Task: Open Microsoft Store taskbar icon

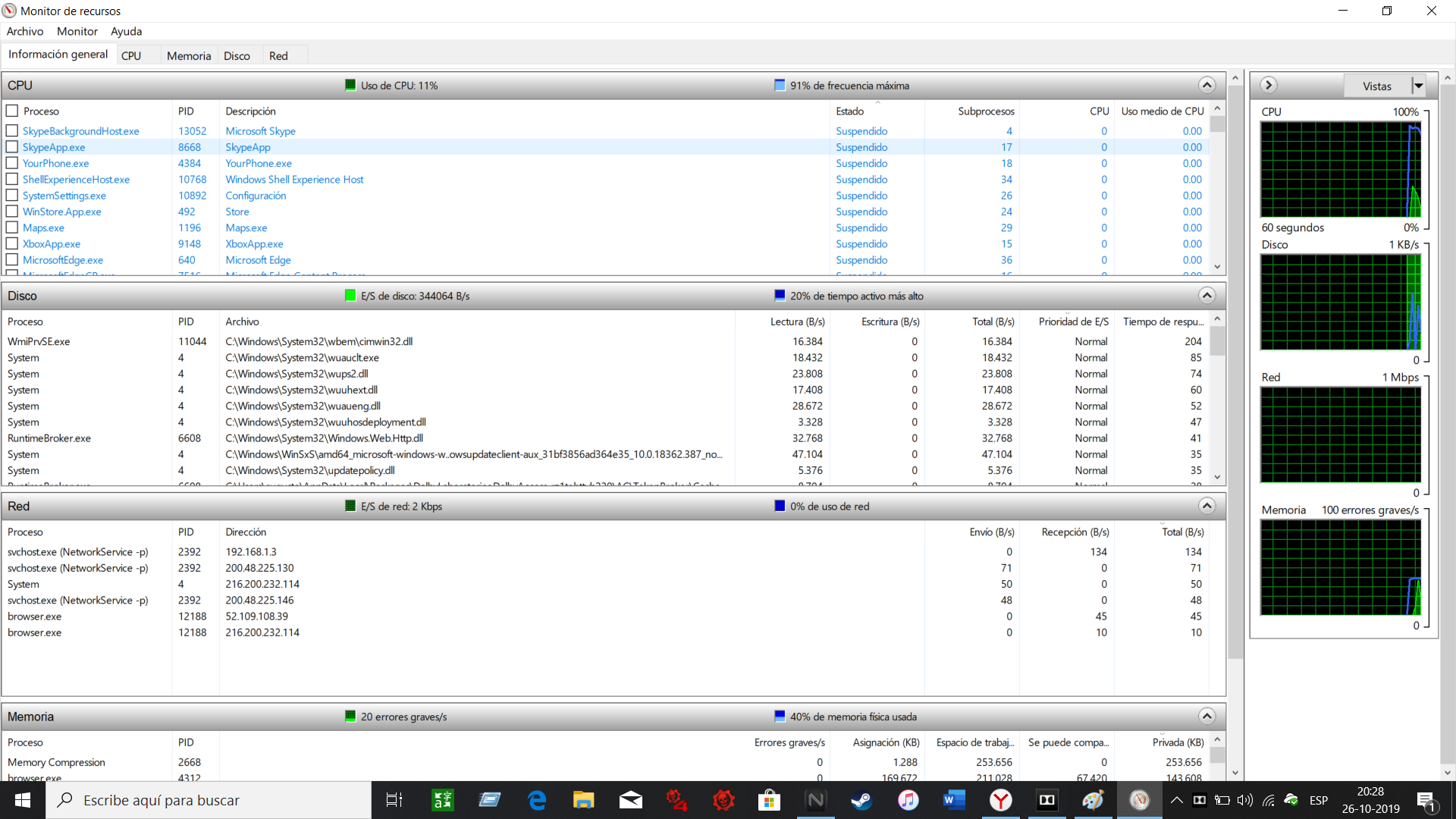Action: [769, 800]
